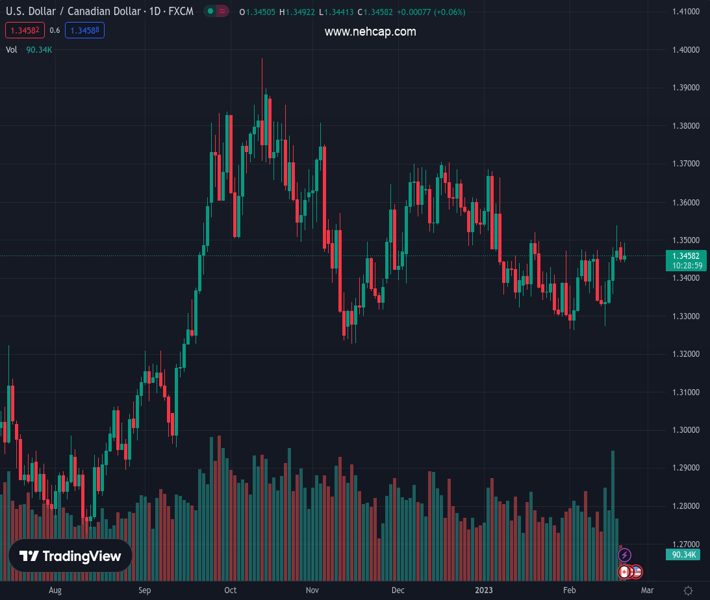Viewport: 710px width, 600px height.
Task: Click the Dec label on time axis
Action: click(398, 591)
